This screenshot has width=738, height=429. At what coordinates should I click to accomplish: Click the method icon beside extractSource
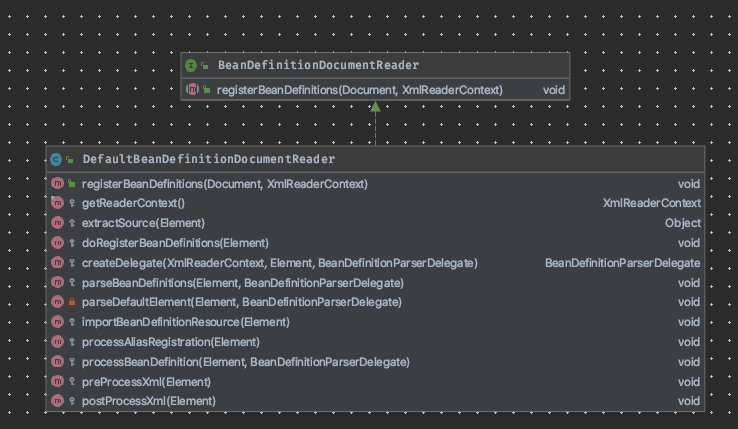click(x=57, y=223)
